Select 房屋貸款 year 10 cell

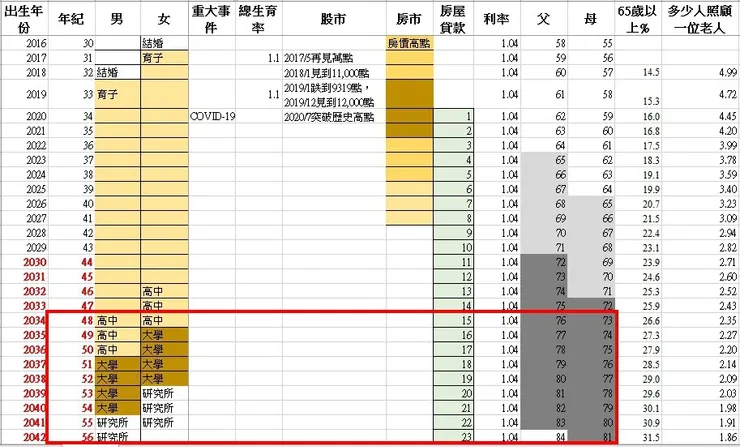[x=453, y=247]
